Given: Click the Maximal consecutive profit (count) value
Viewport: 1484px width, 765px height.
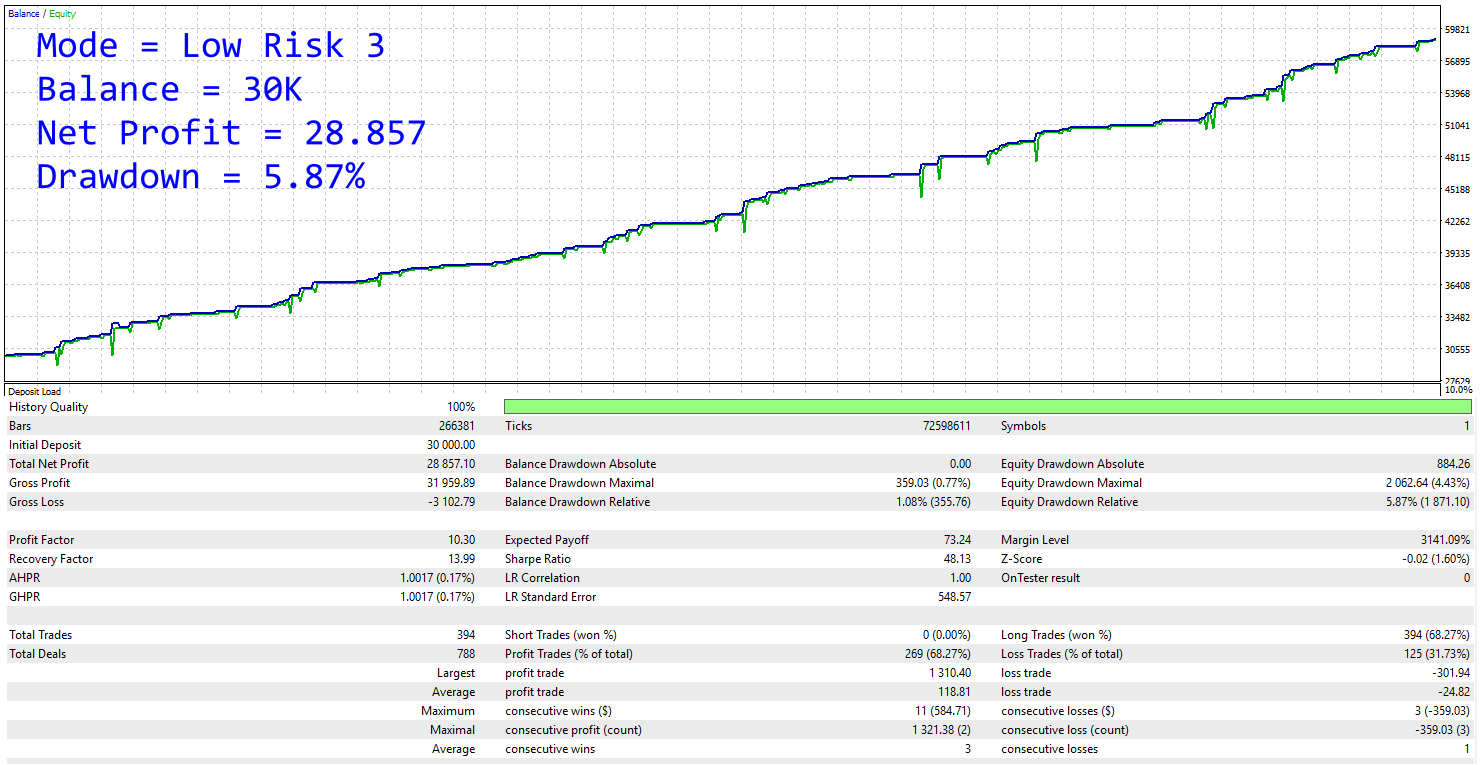Looking at the screenshot, I should (x=940, y=730).
